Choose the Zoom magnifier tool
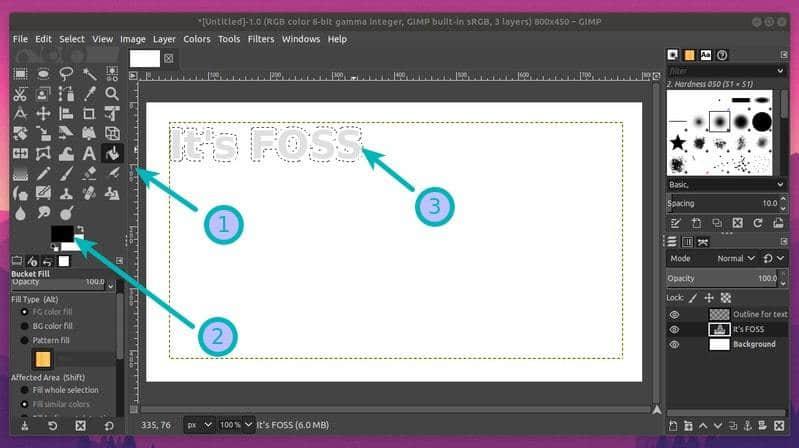This screenshot has width=799, height=448. point(112,94)
